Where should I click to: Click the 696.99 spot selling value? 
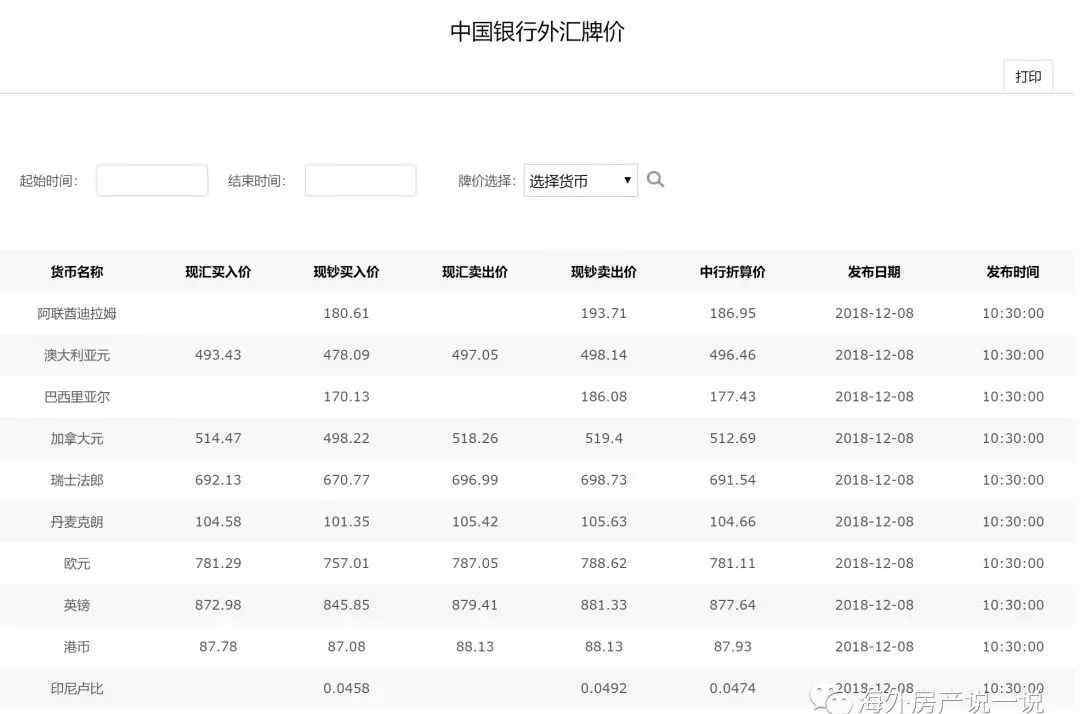(475, 480)
